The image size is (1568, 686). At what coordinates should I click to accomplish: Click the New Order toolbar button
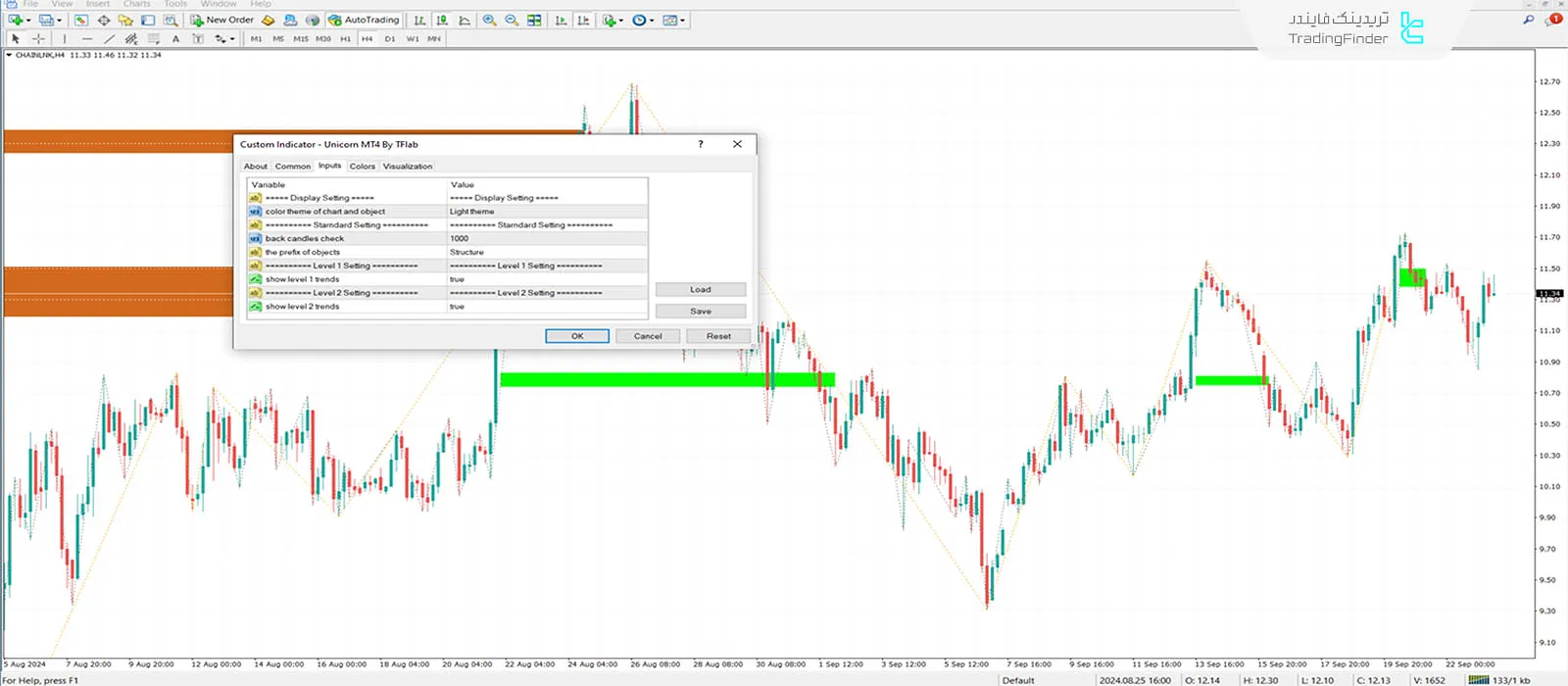click(222, 20)
